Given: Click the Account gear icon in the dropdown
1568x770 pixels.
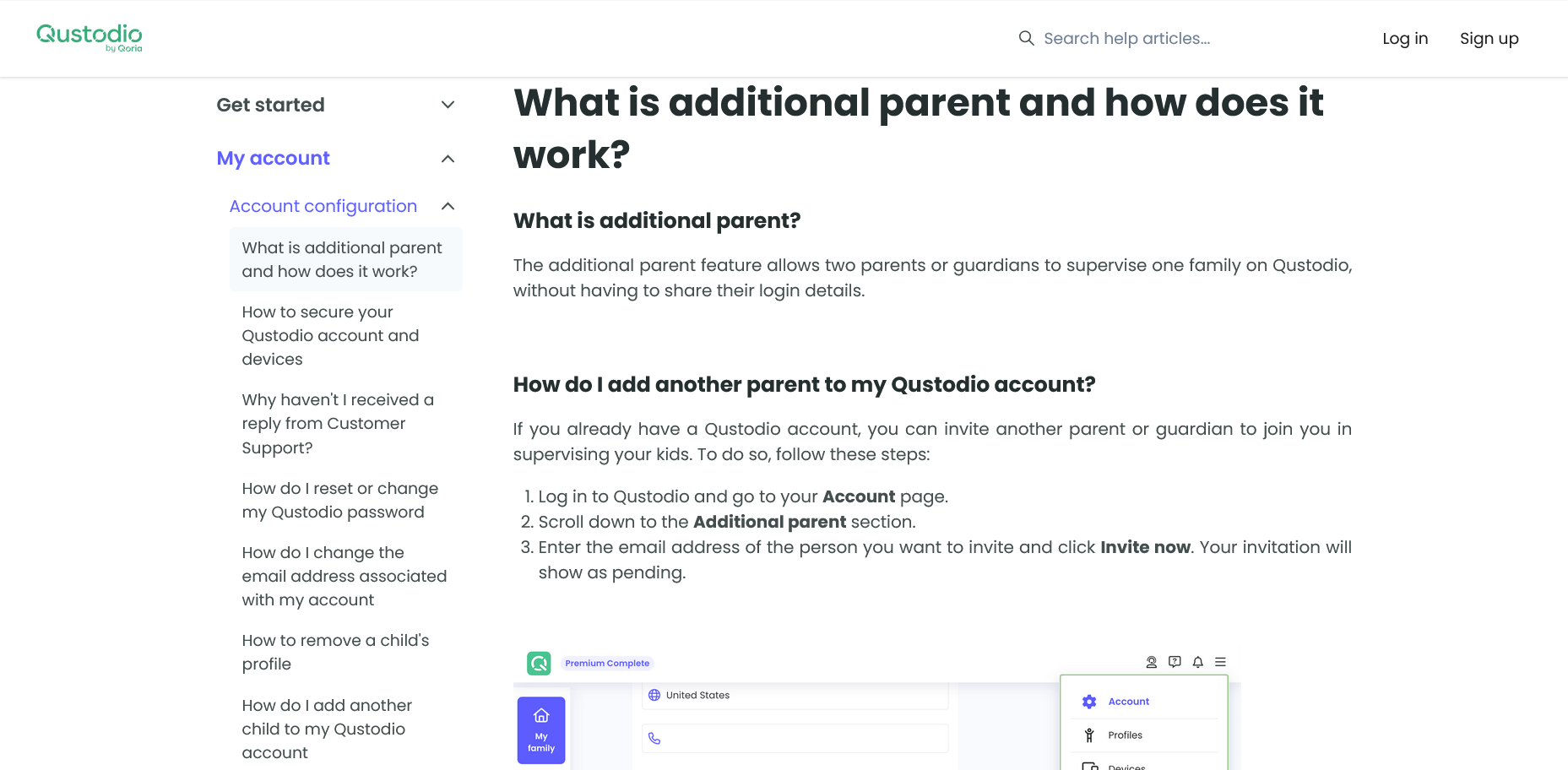Looking at the screenshot, I should 1089,702.
